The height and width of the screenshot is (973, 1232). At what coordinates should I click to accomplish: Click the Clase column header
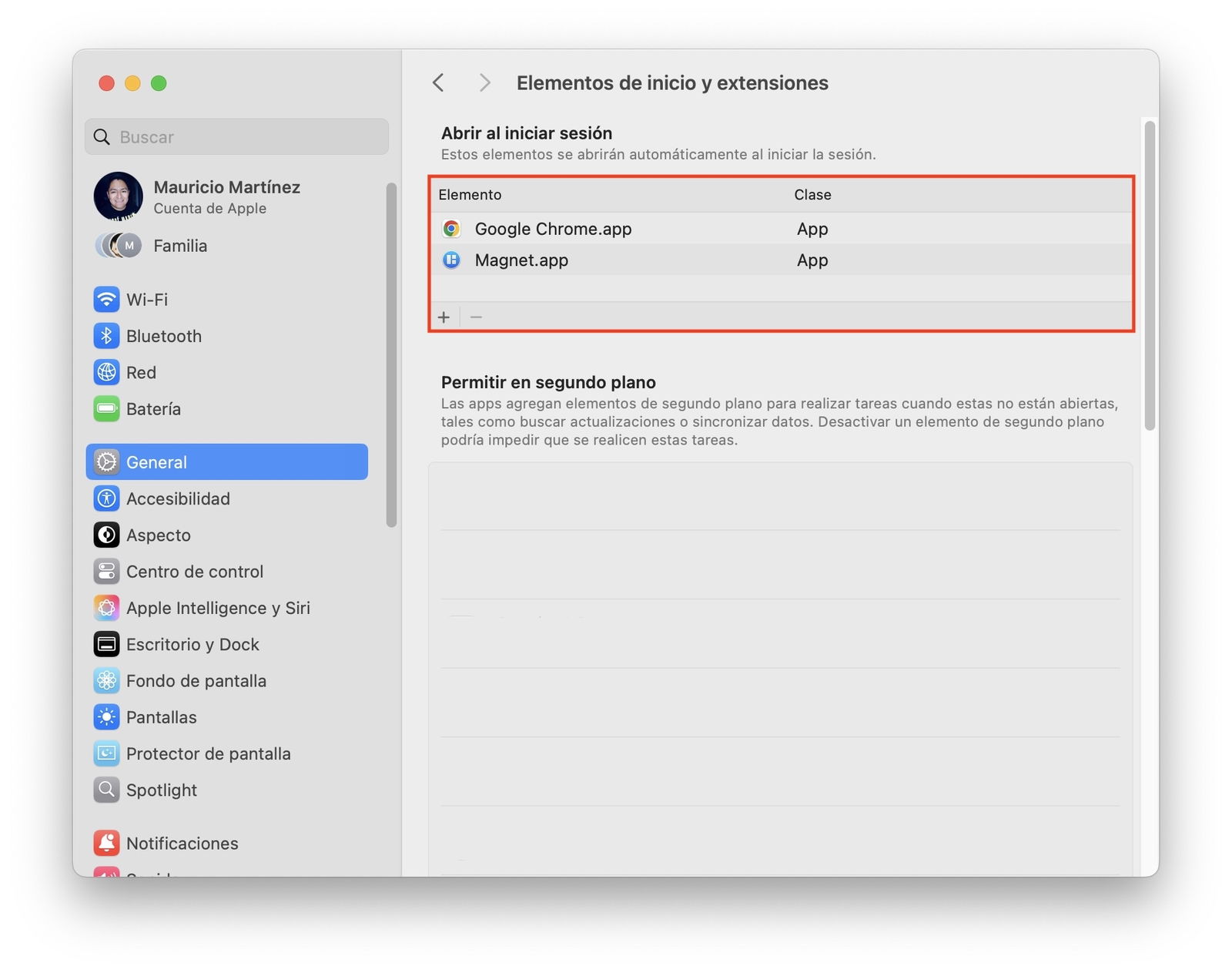(812, 195)
